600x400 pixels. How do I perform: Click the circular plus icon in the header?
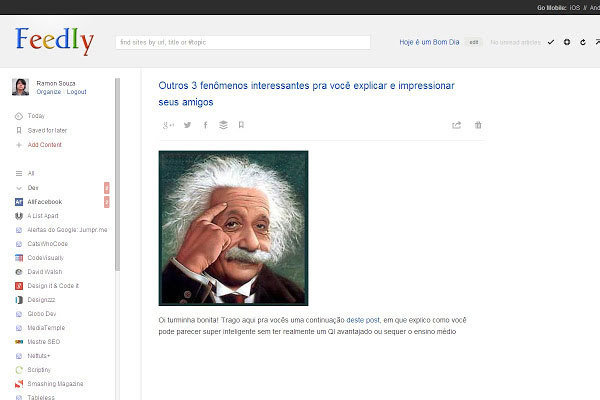point(567,42)
